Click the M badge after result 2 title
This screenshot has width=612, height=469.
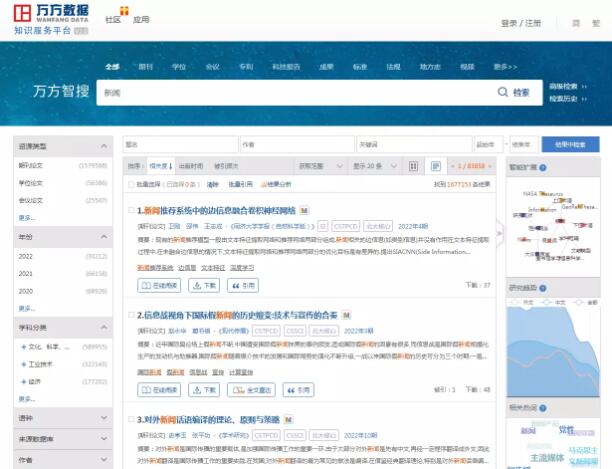point(346,315)
